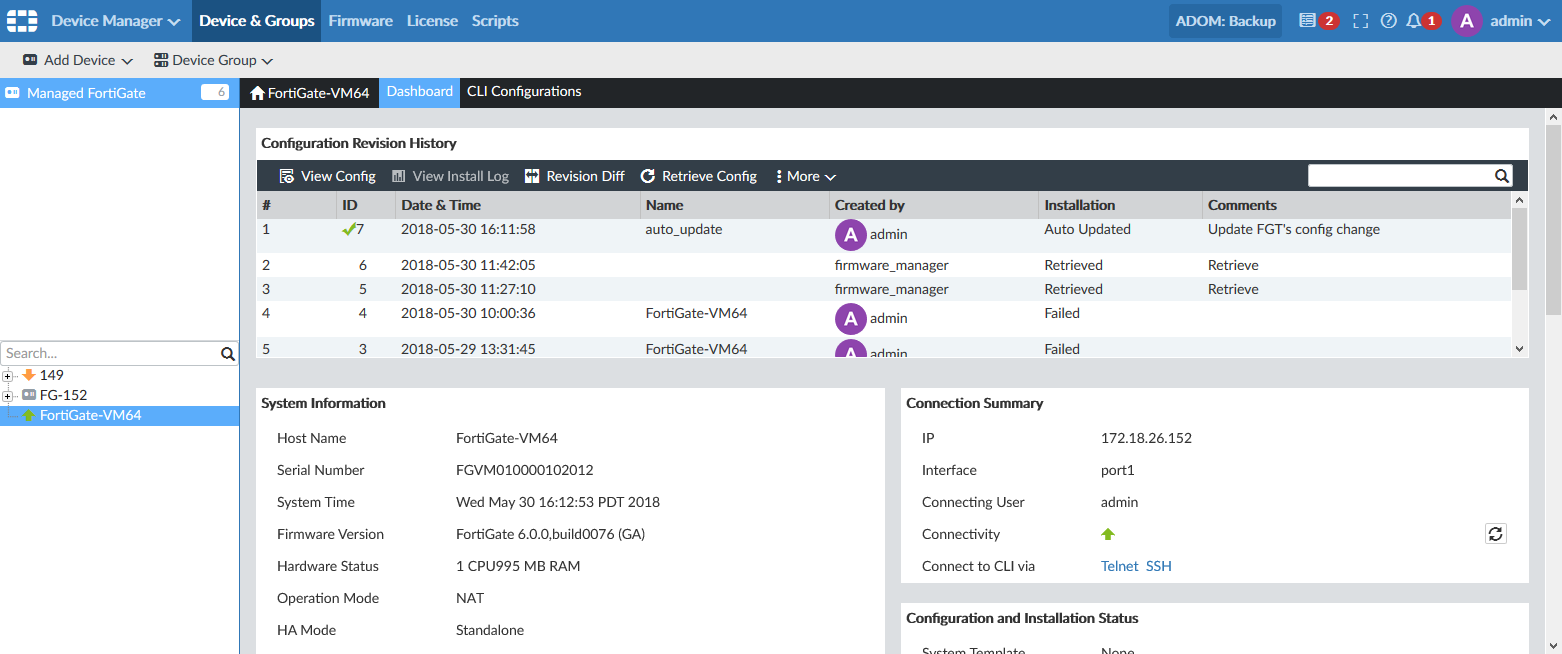
Task: Expand the FG-152 tree node
Action: pyautogui.click(x=8, y=395)
